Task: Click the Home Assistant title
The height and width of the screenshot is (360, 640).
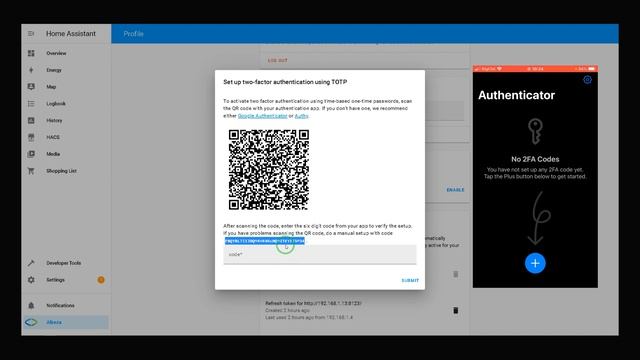Action: pos(71,33)
